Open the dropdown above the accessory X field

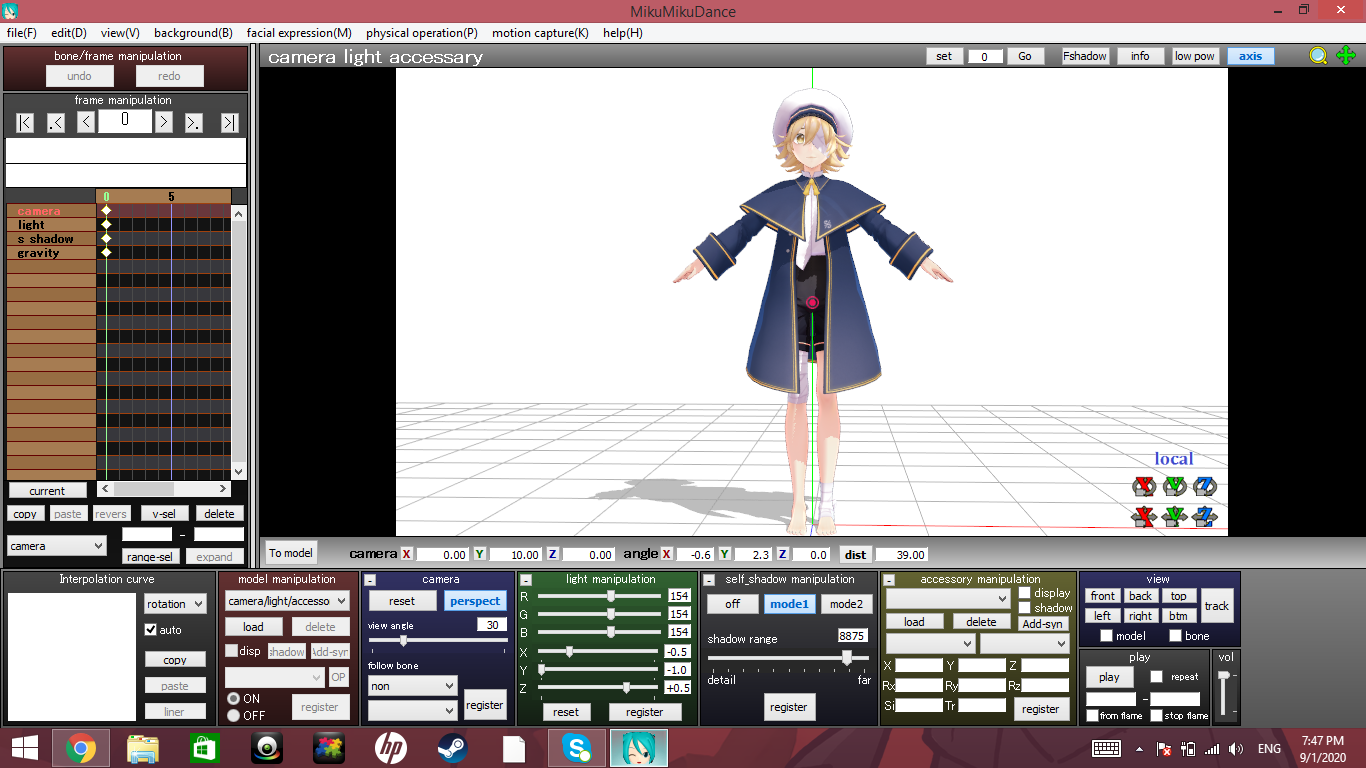pos(930,644)
